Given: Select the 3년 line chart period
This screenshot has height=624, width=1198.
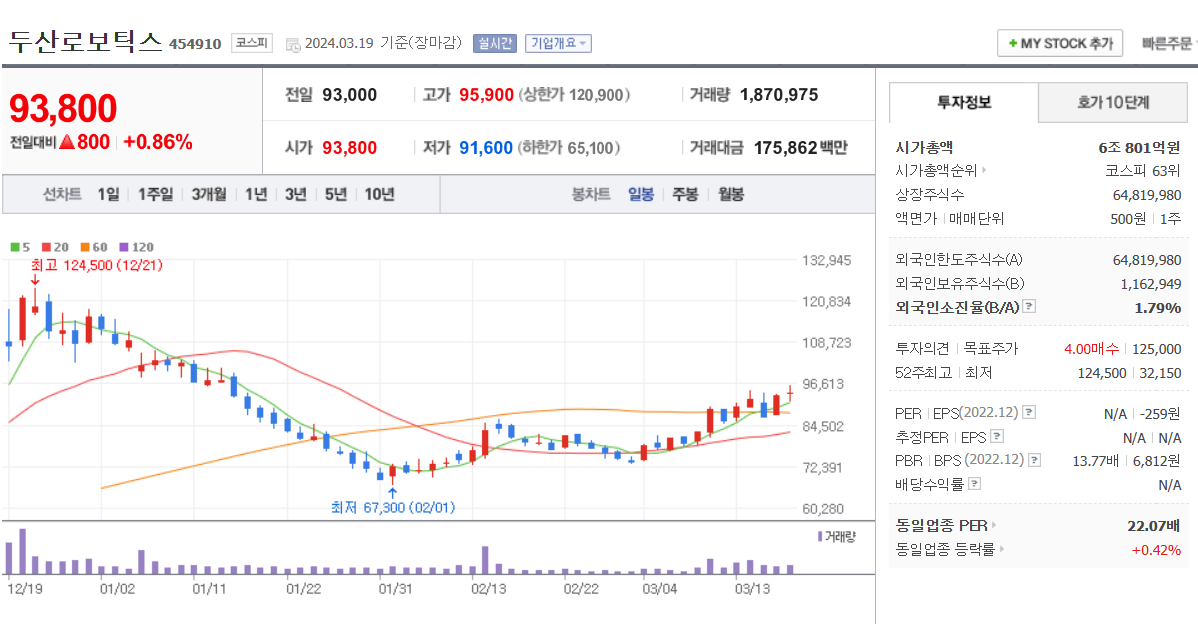Looking at the screenshot, I should [x=296, y=194].
